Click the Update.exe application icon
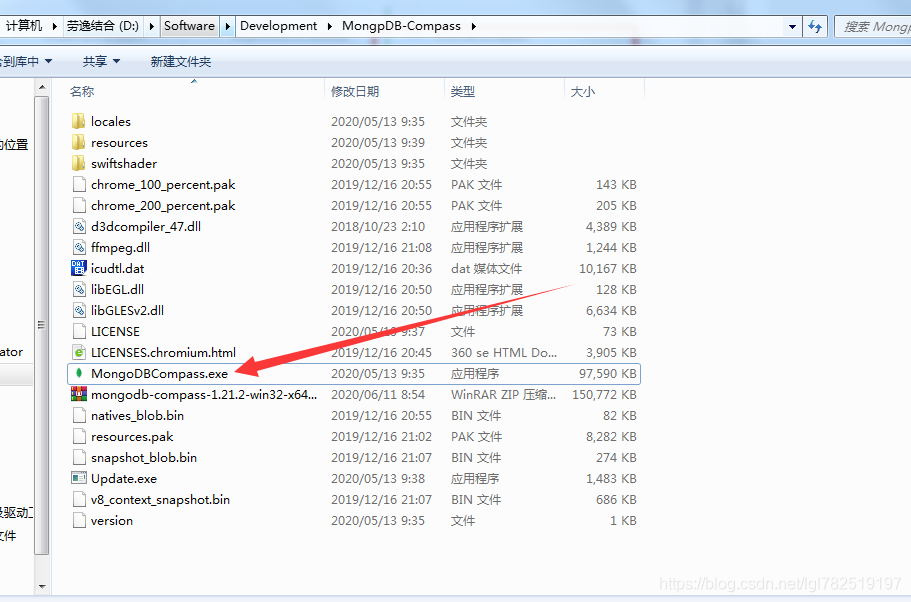The width and height of the screenshot is (911, 602). (78, 478)
